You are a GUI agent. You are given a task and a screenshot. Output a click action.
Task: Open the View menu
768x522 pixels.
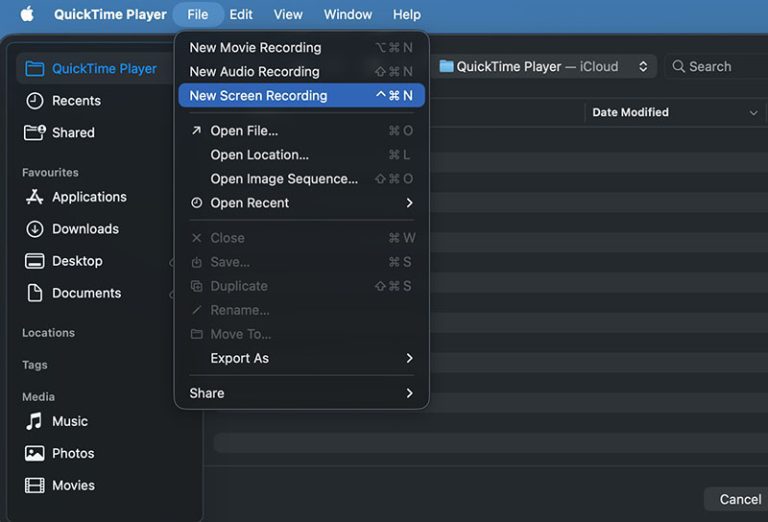coord(288,15)
